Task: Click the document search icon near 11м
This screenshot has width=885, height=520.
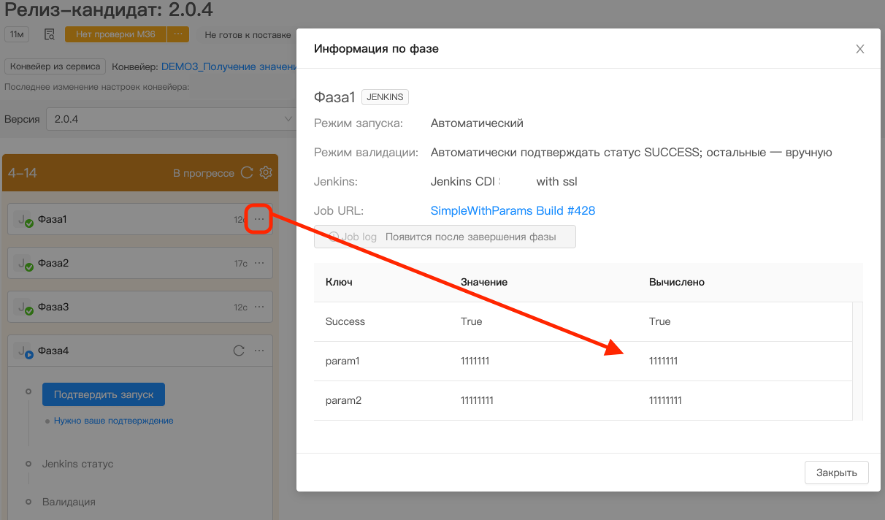Action: coord(48,35)
